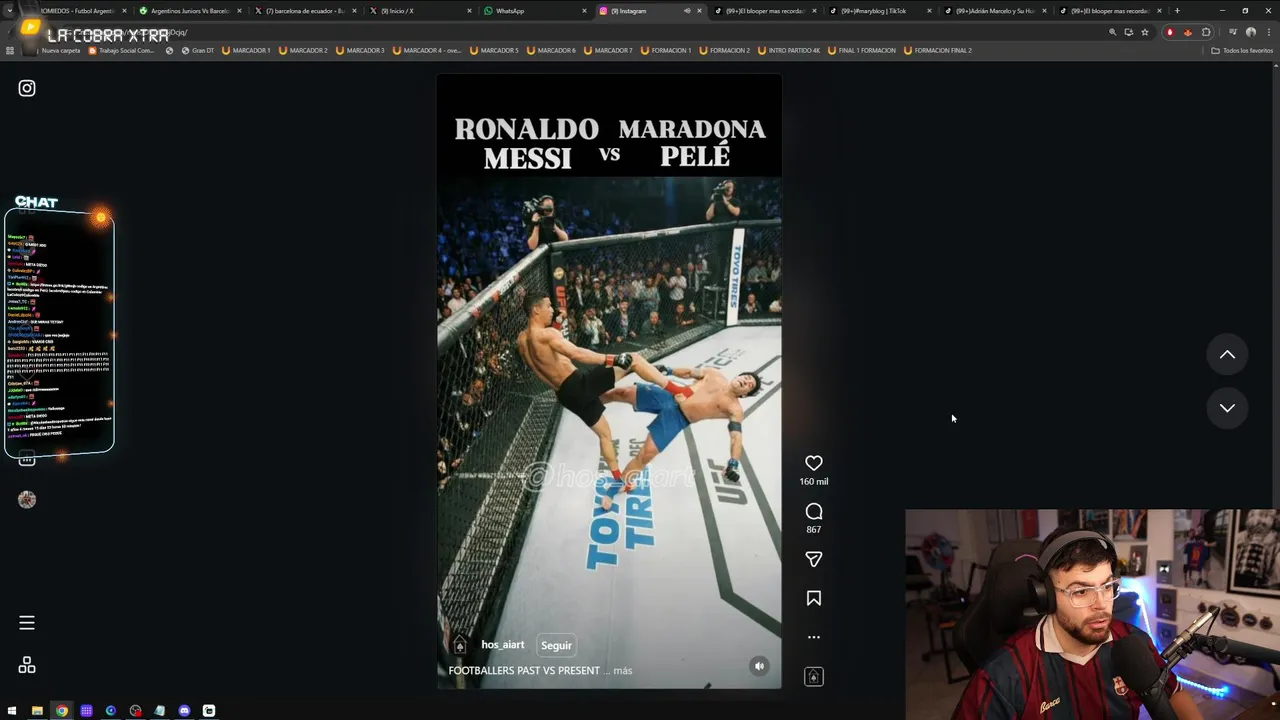Share the reel with the paper plane icon
This screenshot has width=1280, height=720.
click(814, 559)
